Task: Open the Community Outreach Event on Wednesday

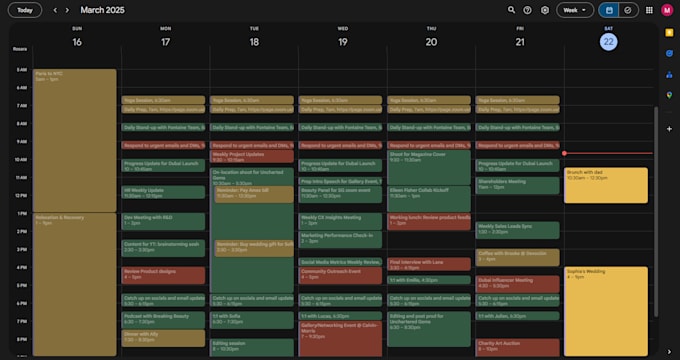Action: tap(340, 275)
